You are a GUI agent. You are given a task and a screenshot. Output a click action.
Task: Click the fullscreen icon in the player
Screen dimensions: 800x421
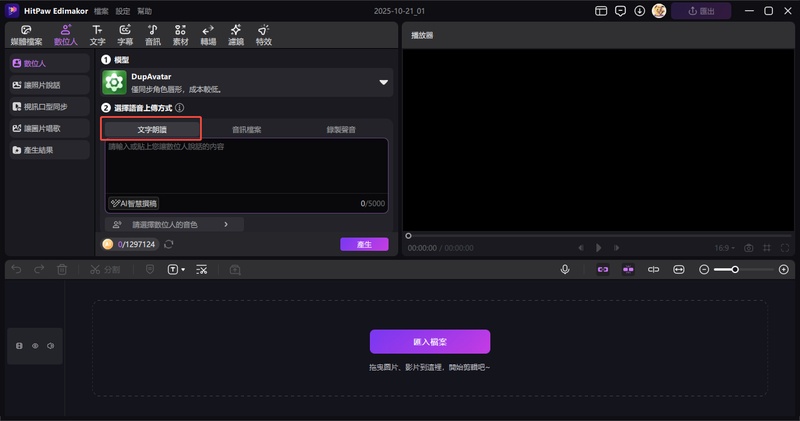click(783, 247)
